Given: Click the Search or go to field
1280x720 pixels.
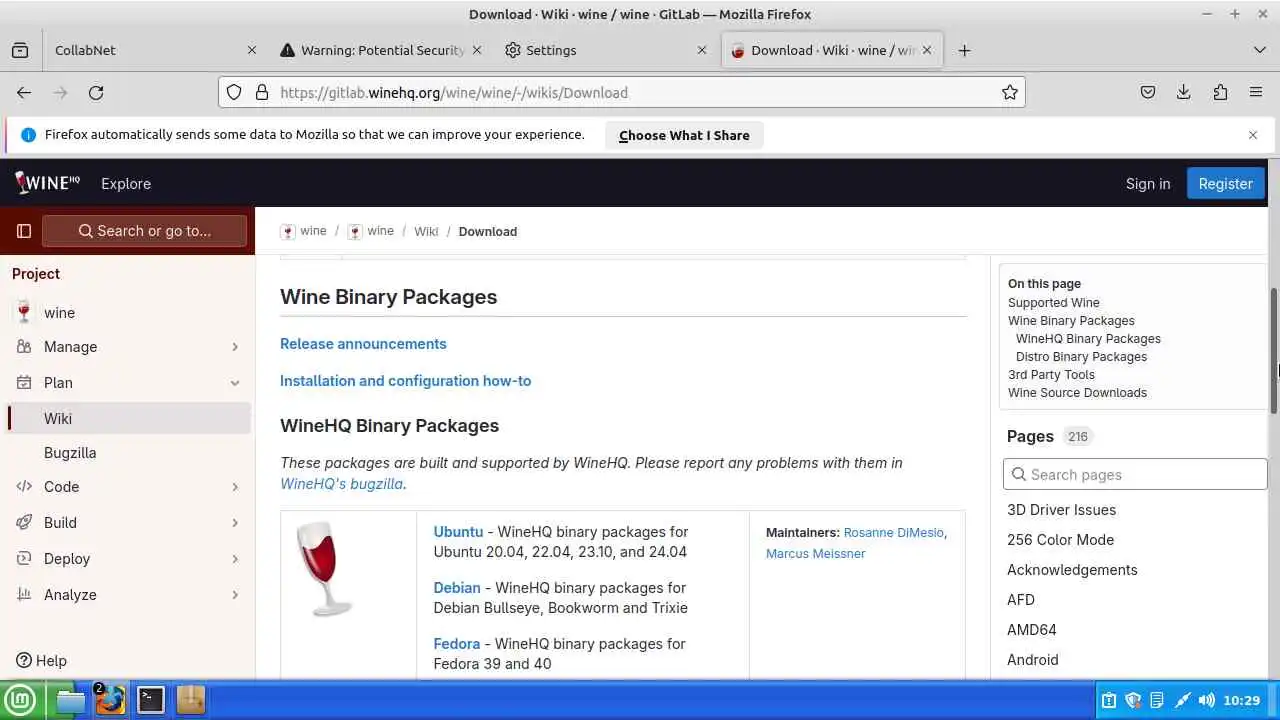Looking at the screenshot, I should (144, 231).
